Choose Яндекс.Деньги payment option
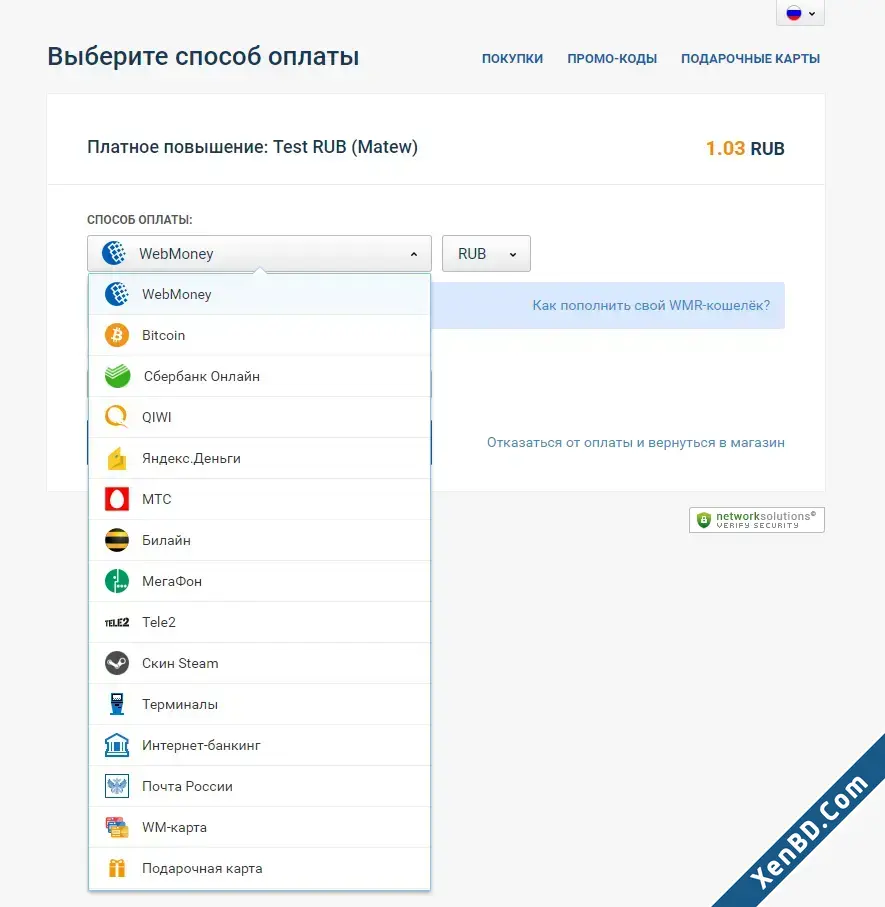This screenshot has height=907, width=885. (x=259, y=458)
